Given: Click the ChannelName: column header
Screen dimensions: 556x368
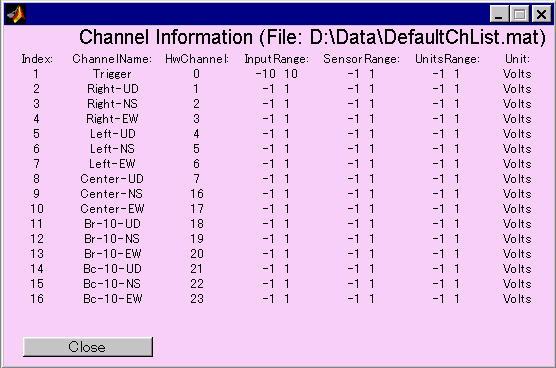Looking at the screenshot, I should [112, 59].
